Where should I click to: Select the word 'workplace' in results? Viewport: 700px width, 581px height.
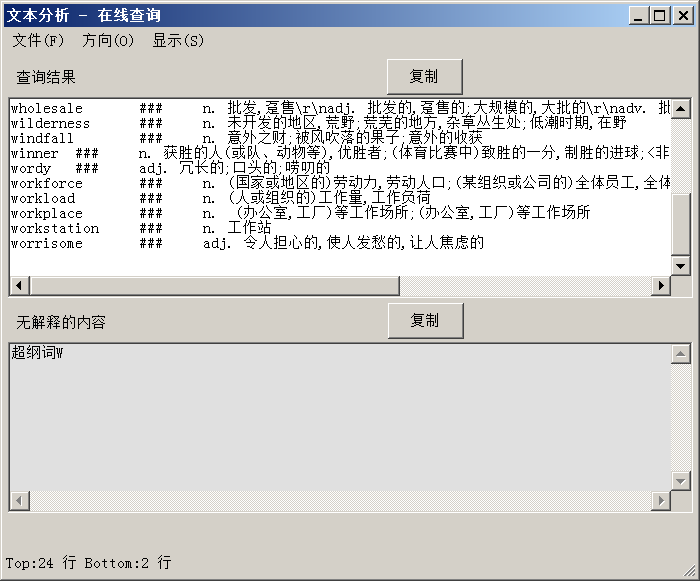pyautogui.click(x=47, y=213)
